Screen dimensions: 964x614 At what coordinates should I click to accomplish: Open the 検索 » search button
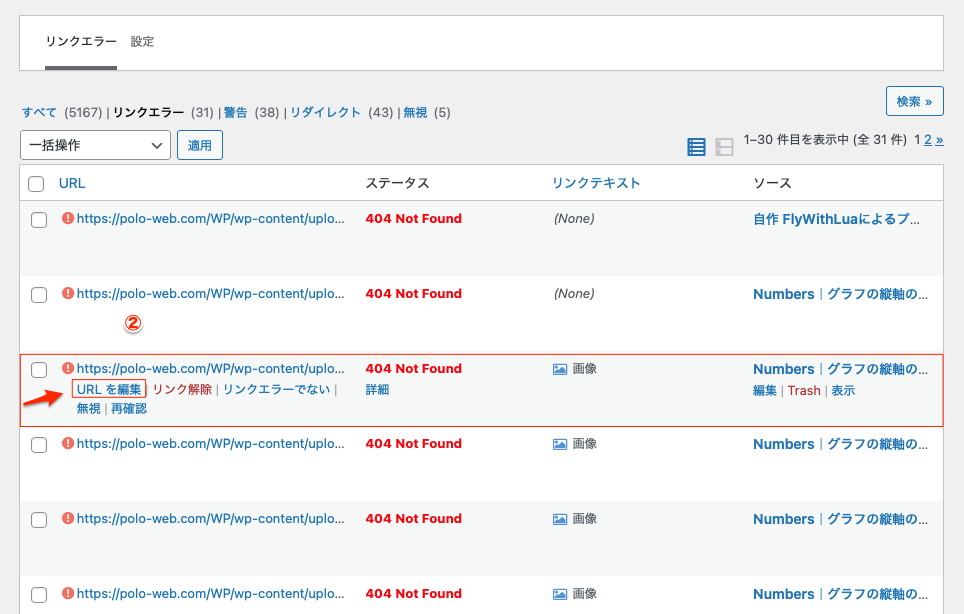914,101
